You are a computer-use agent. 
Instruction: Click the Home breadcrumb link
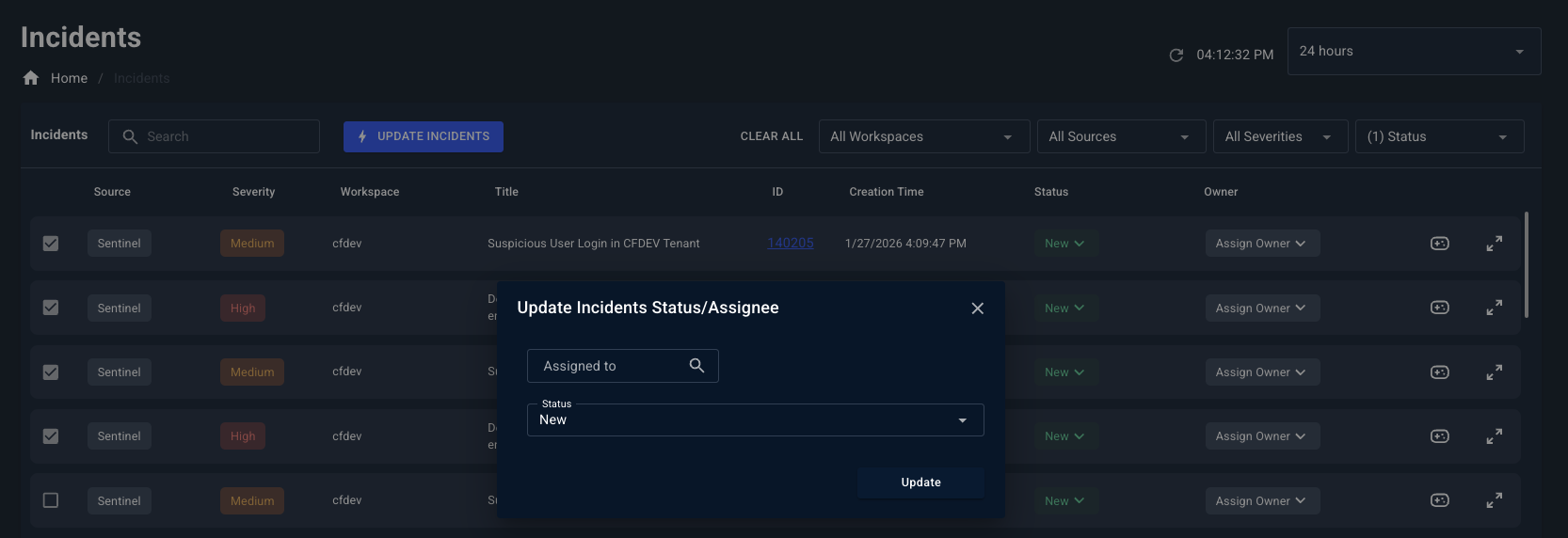coord(69,78)
